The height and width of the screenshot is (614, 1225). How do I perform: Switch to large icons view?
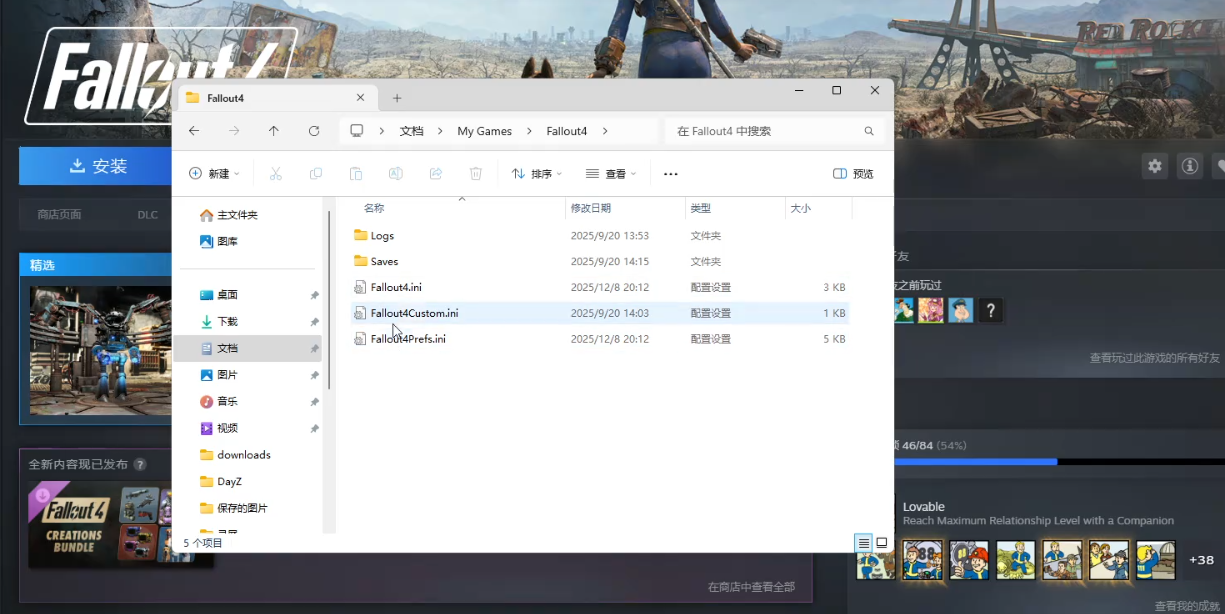pyautogui.click(x=882, y=543)
